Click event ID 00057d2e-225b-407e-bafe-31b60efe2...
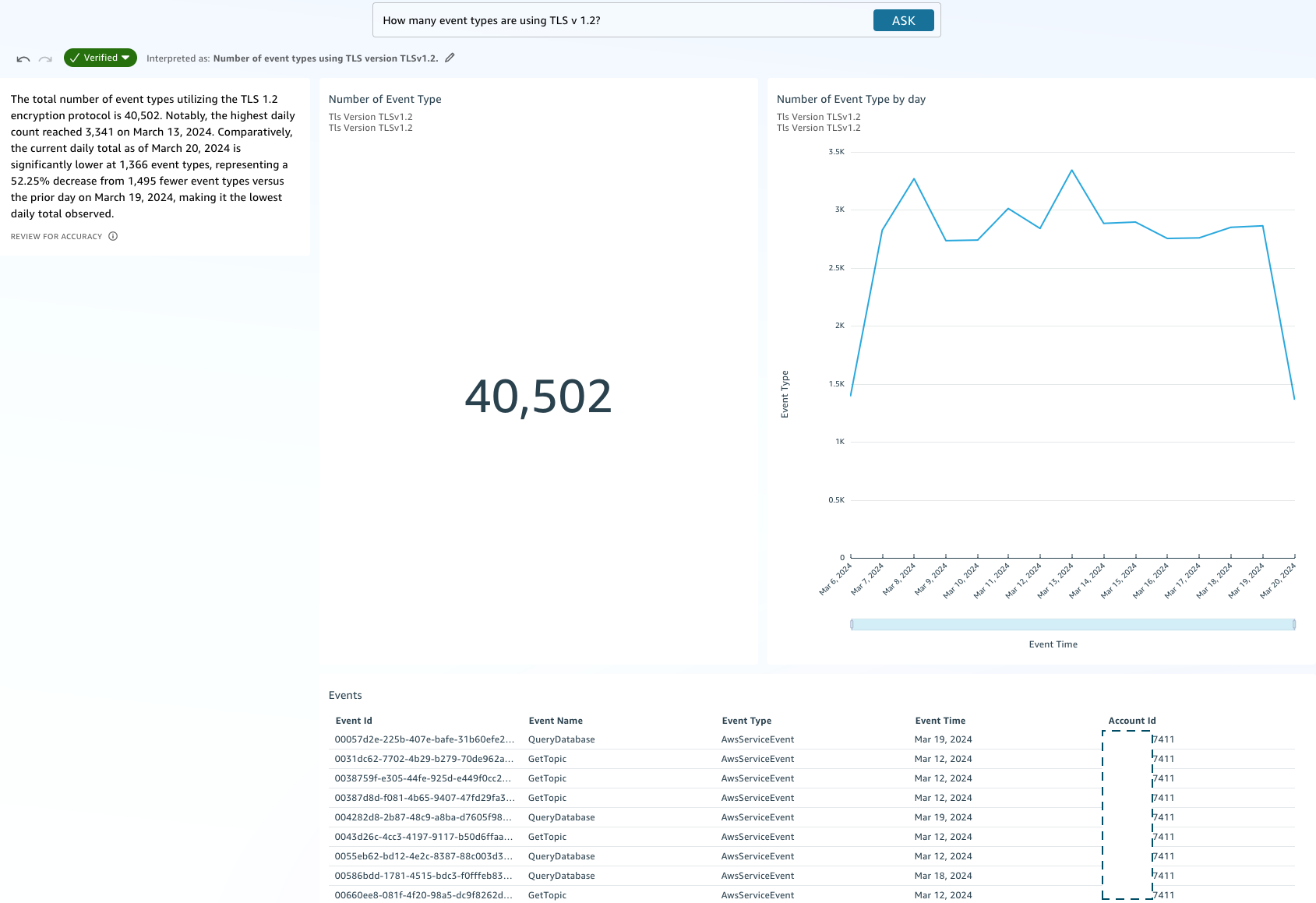The height and width of the screenshot is (903, 1316). (425, 739)
